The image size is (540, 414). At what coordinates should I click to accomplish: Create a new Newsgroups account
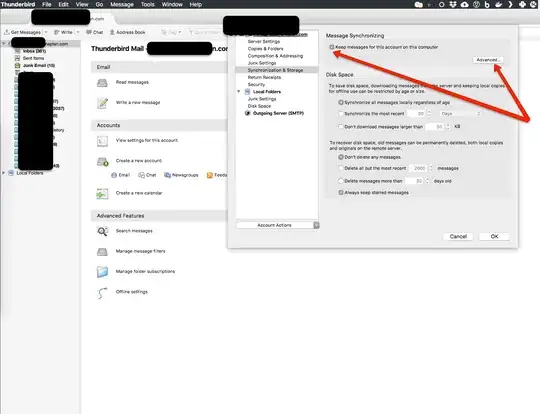181,175
